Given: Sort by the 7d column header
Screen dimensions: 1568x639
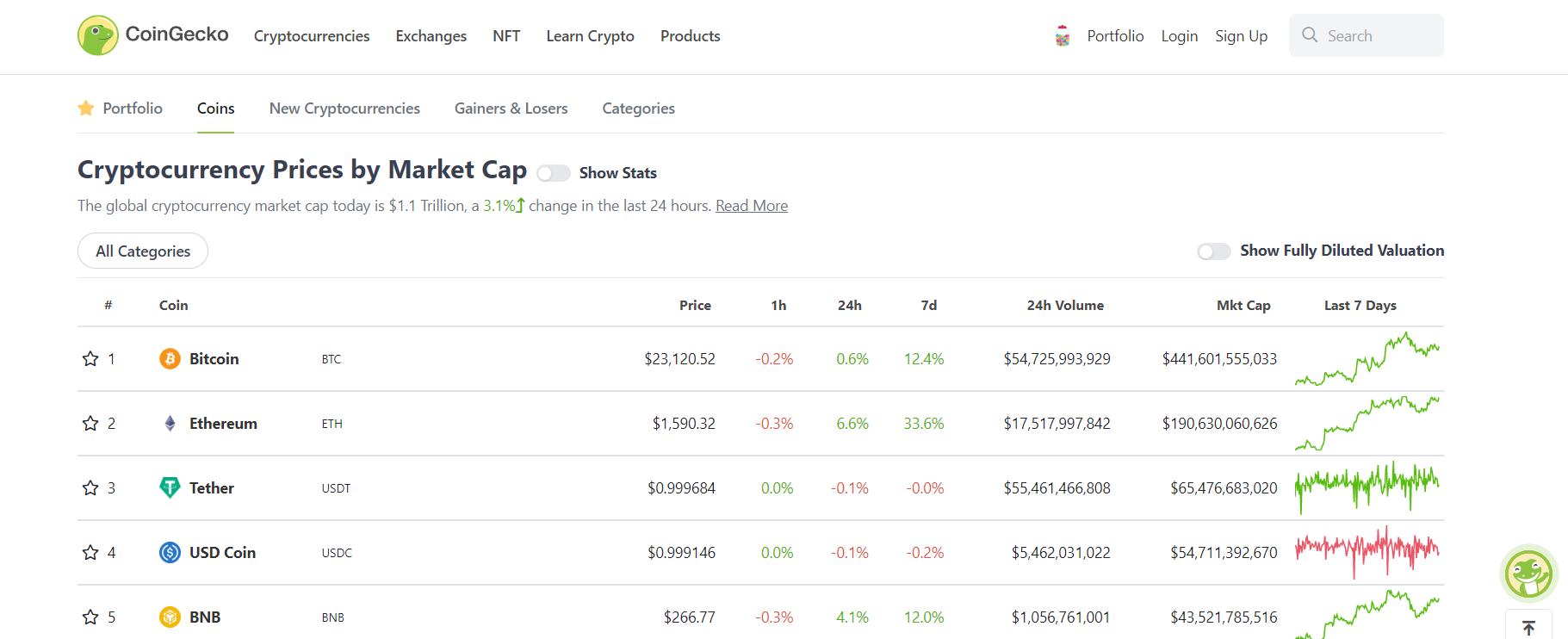Looking at the screenshot, I should (x=929, y=306).
